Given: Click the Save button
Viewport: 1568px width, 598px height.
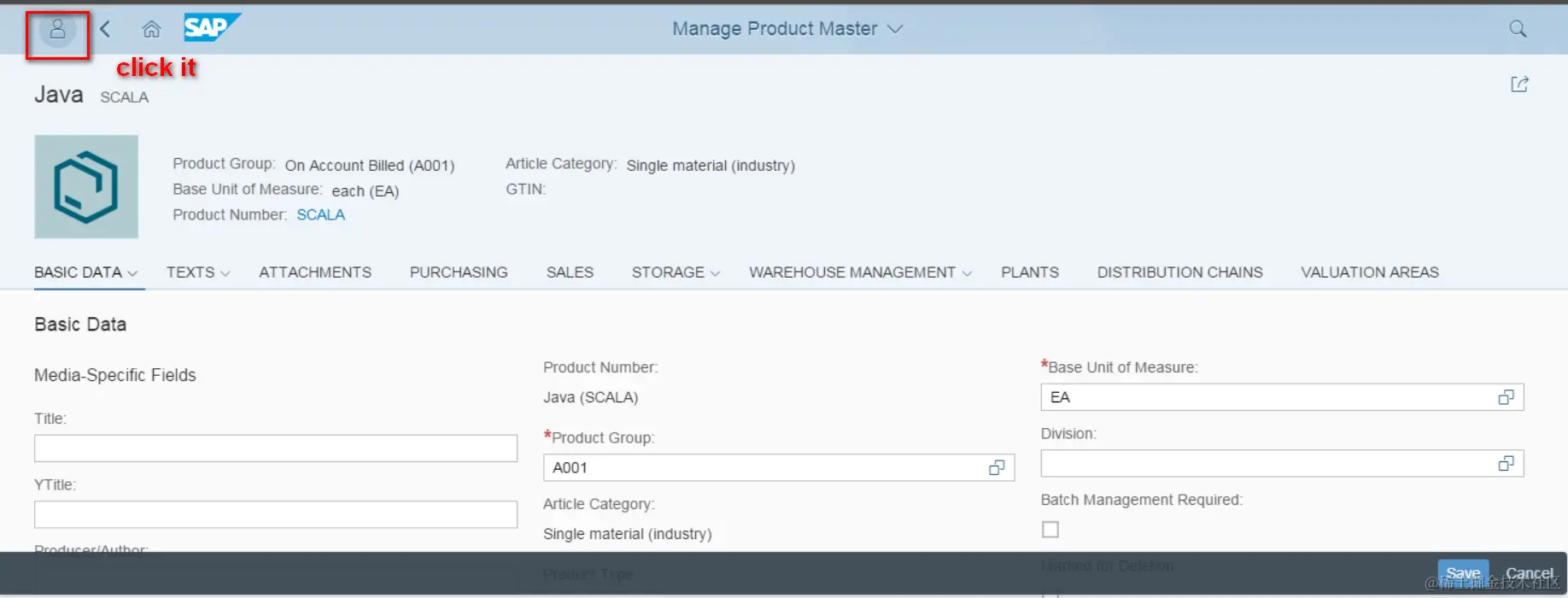Looking at the screenshot, I should point(1463,574).
